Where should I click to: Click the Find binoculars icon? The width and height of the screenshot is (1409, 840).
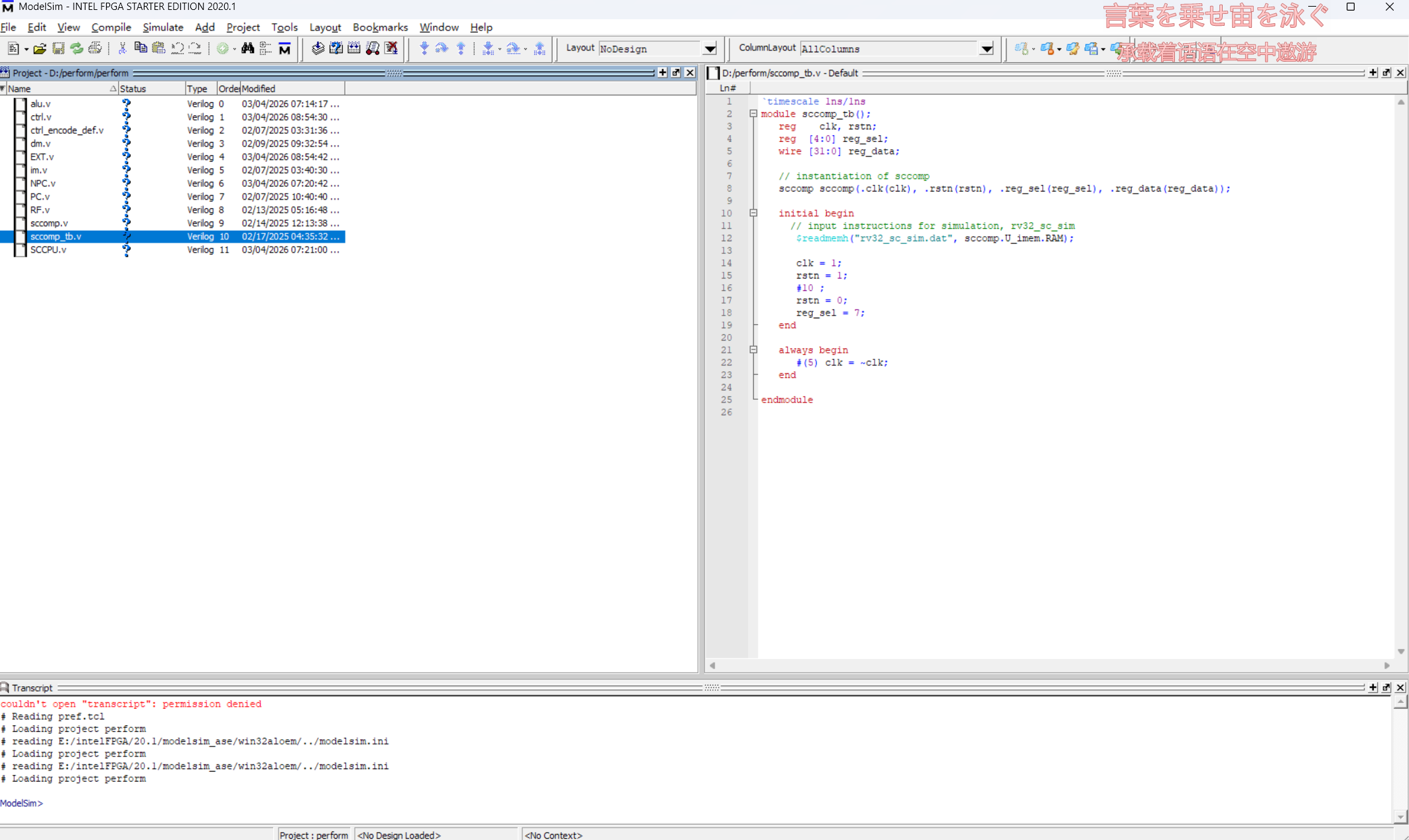[x=247, y=48]
